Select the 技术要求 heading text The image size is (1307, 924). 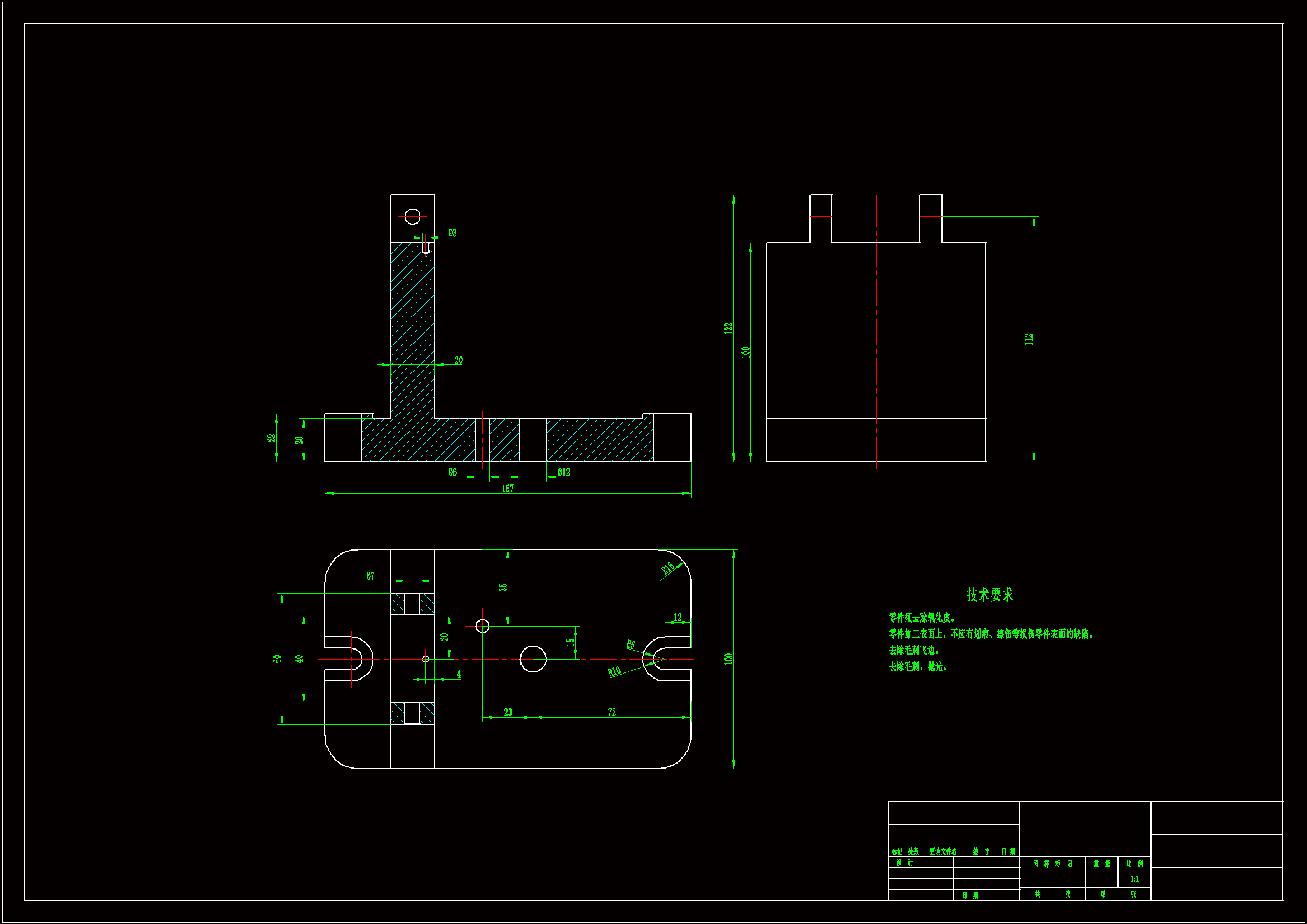990,595
